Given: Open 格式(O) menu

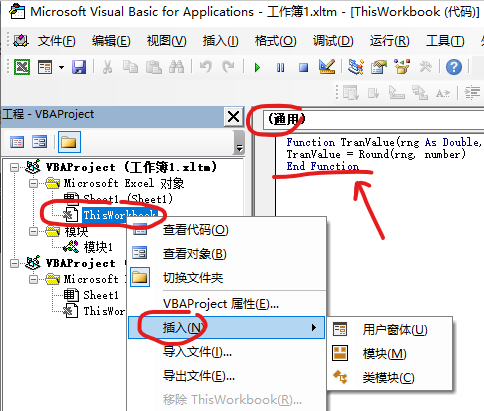Looking at the screenshot, I should (x=275, y=41).
